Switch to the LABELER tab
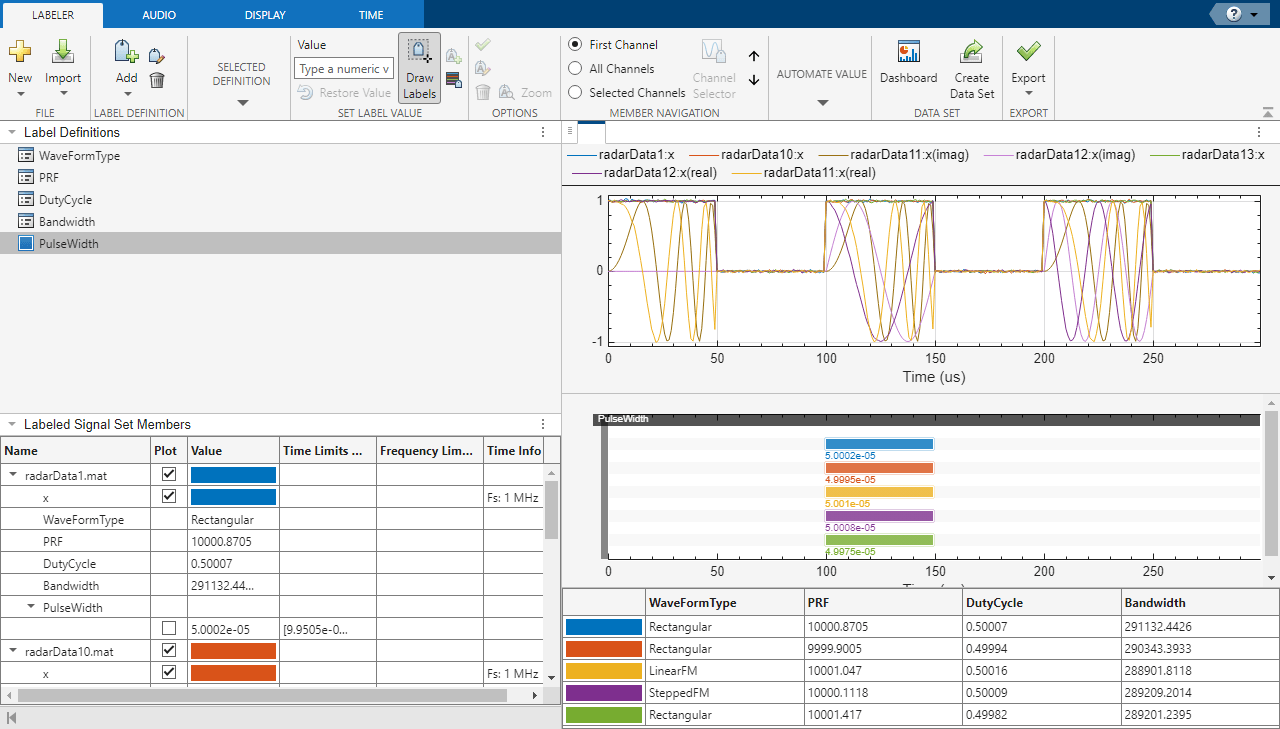 pyautogui.click(x=52, y=15)
